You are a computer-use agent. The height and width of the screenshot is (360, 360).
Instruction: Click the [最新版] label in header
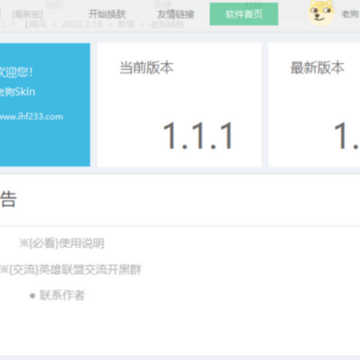pos(27,15)
